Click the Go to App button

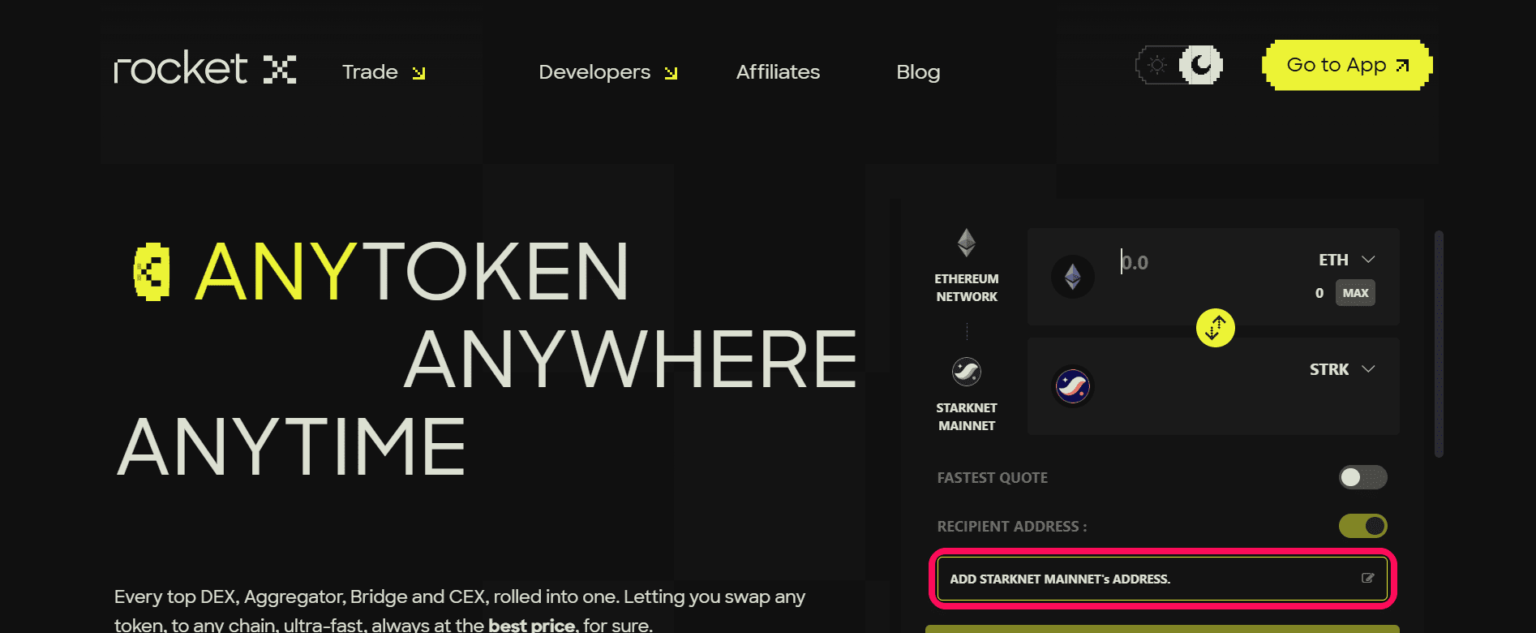pyautogui.click(x=1346, y=64)
